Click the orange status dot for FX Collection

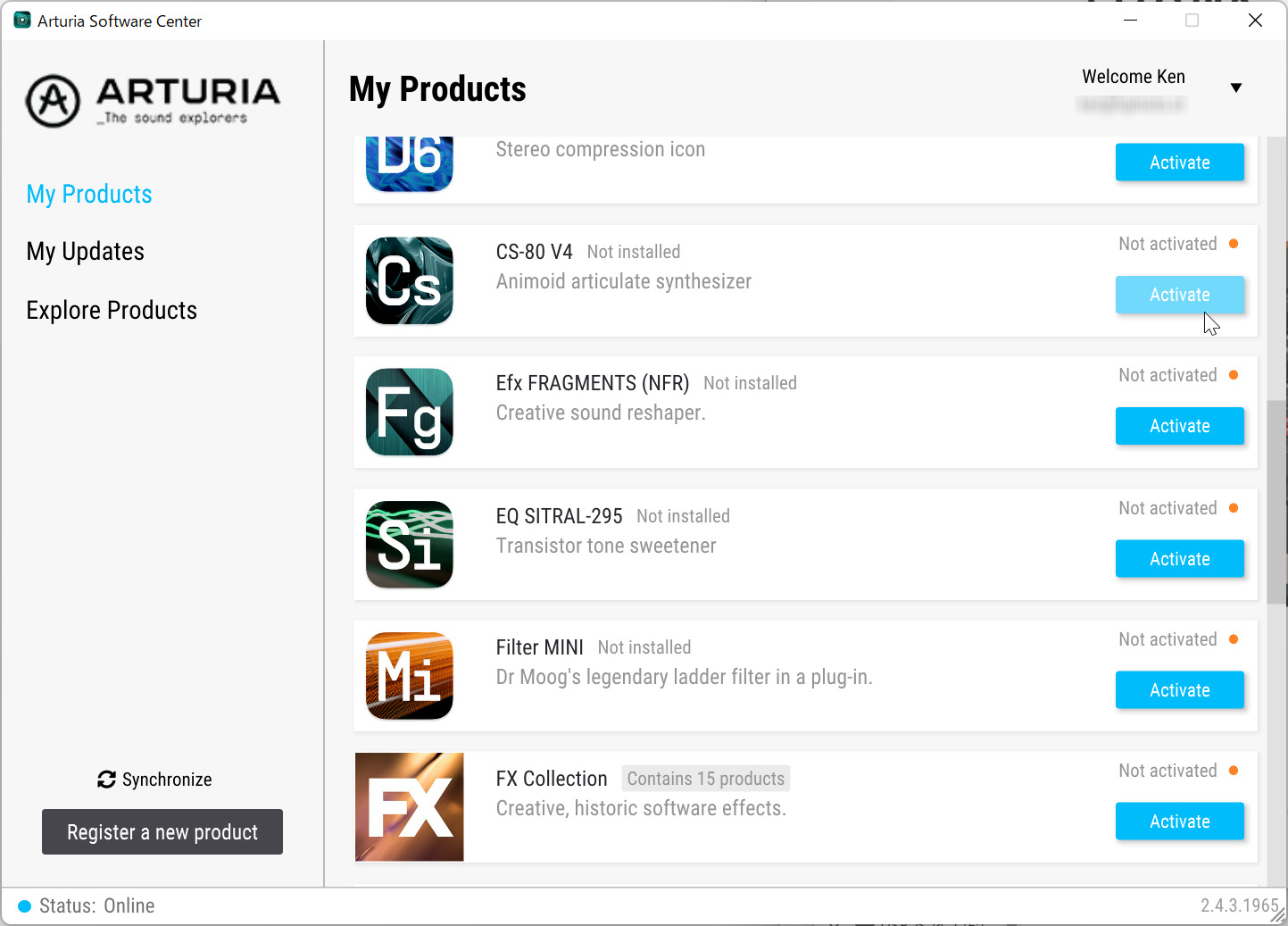(x=1234, y=771)
